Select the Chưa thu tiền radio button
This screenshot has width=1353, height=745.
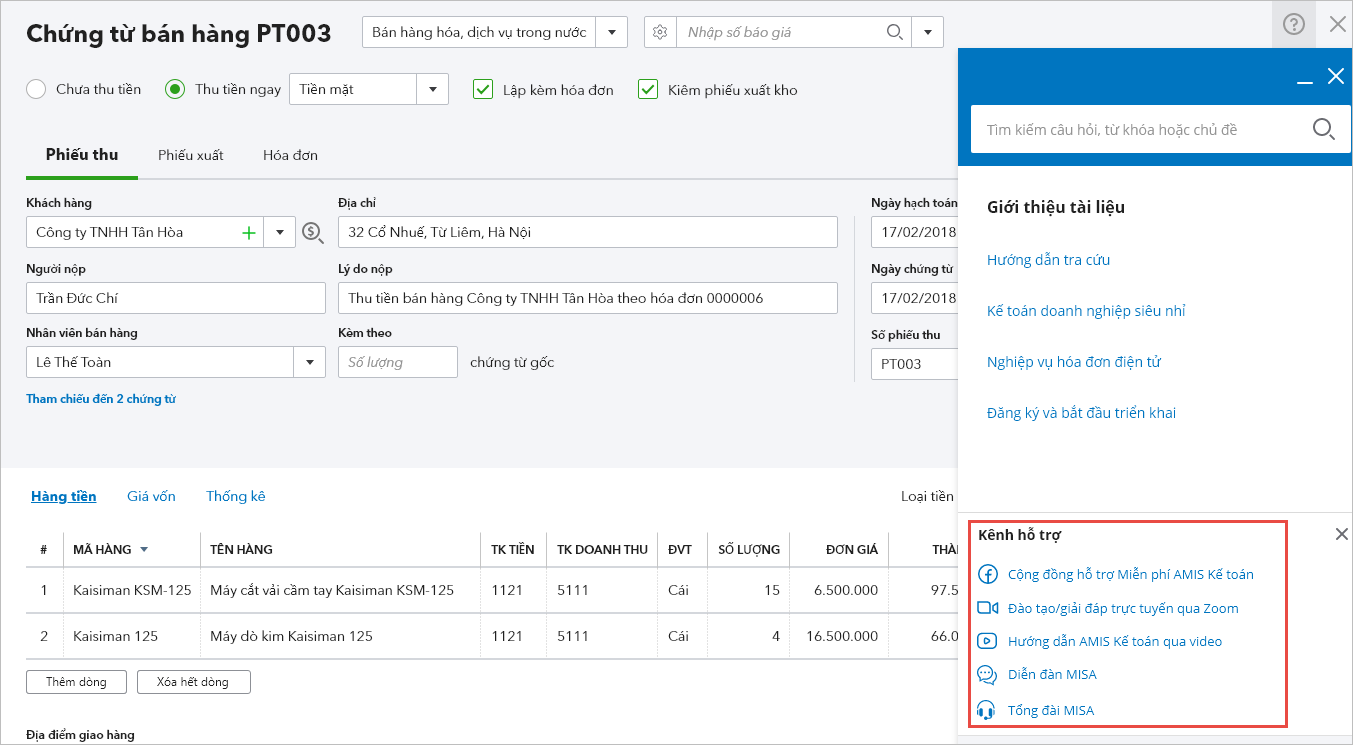[36, 90]
